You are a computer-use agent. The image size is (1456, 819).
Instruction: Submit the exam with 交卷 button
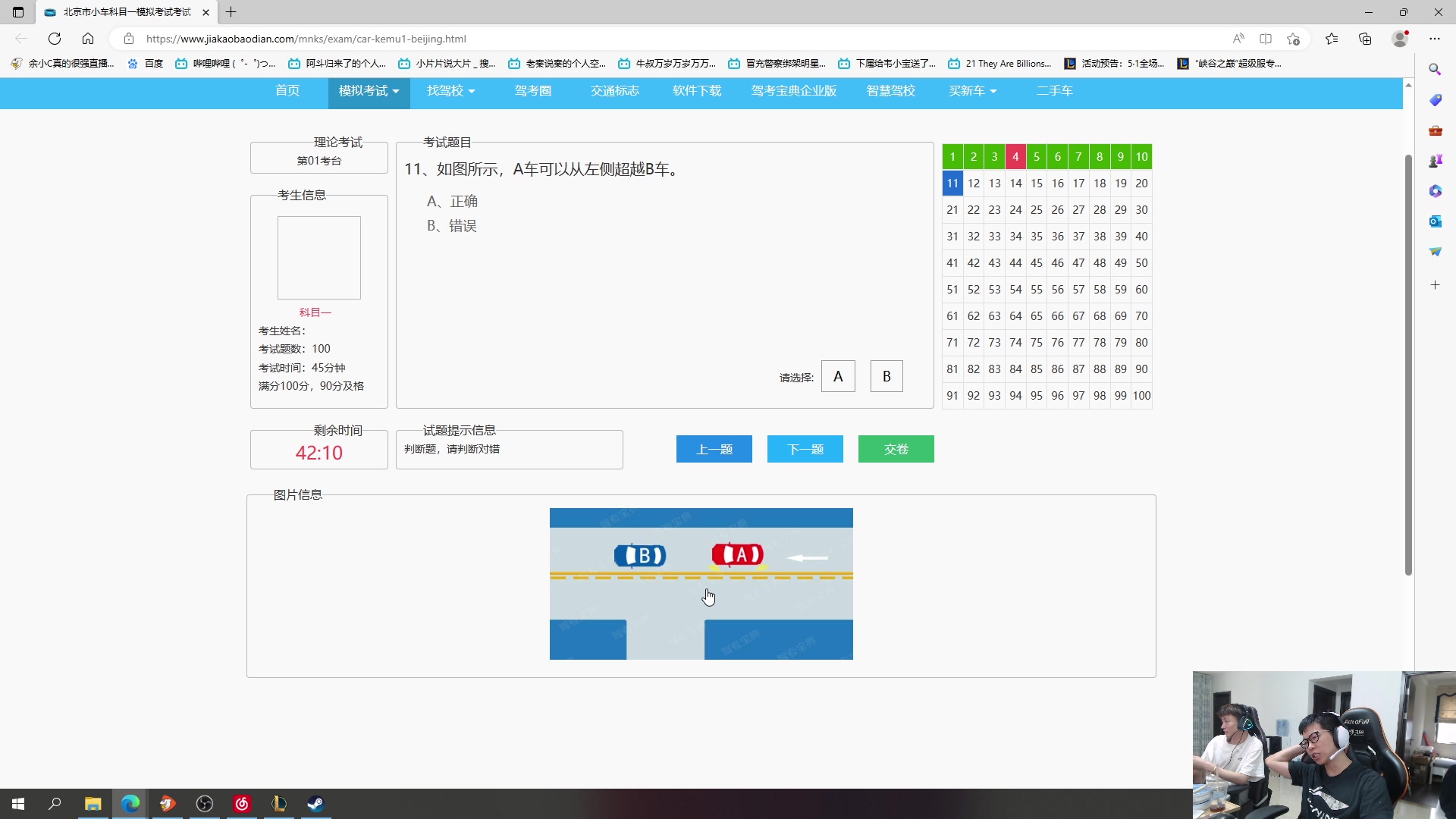(x=896, y=449)
